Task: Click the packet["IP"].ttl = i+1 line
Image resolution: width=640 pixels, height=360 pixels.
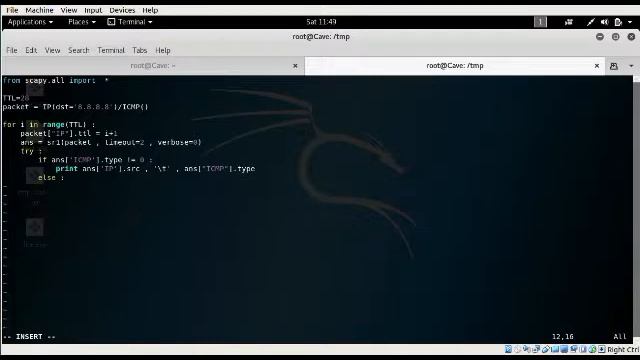Action: [69, 133]
